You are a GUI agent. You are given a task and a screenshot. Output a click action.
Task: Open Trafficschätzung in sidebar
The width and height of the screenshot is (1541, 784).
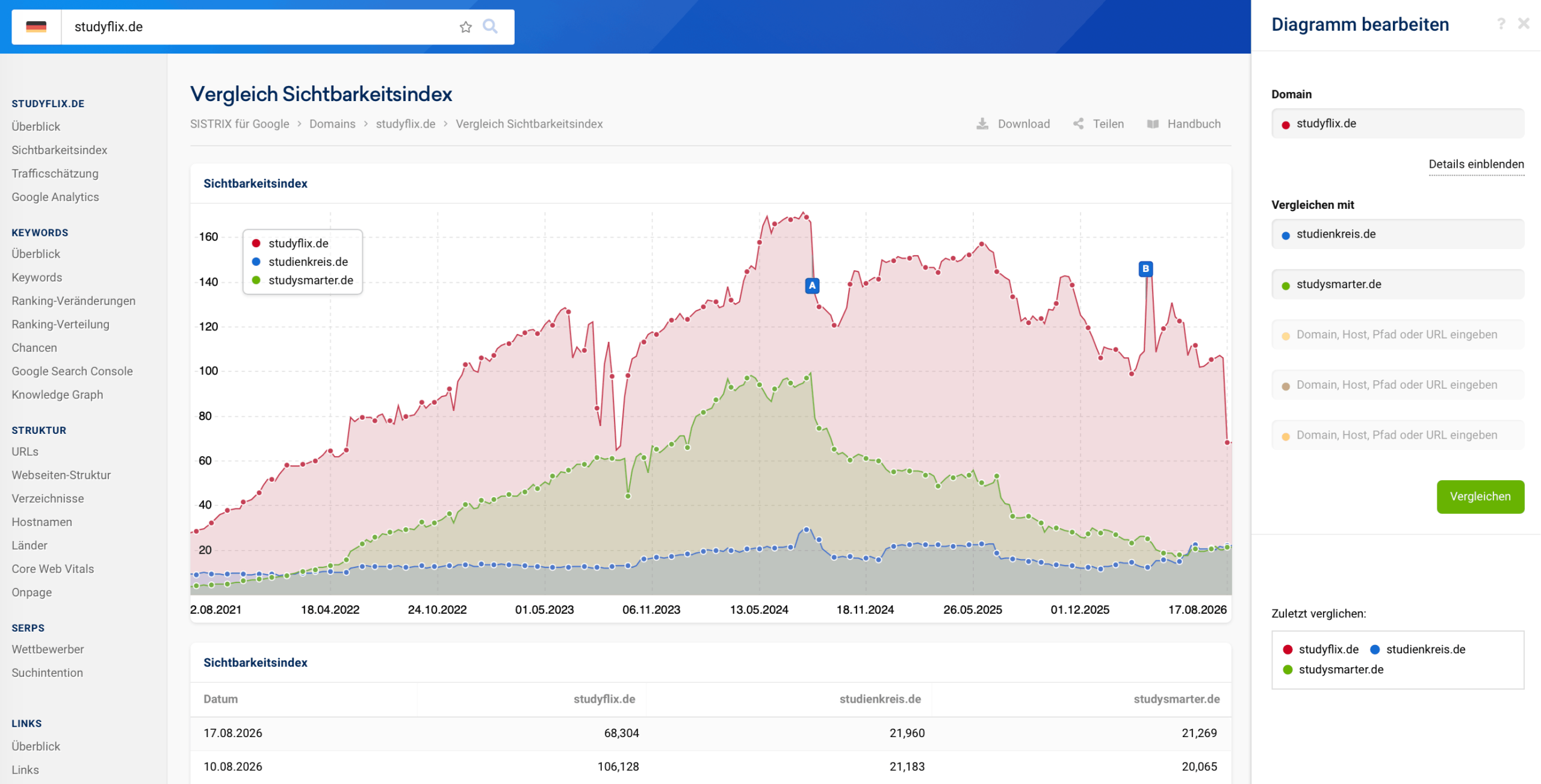pos(55,173)
